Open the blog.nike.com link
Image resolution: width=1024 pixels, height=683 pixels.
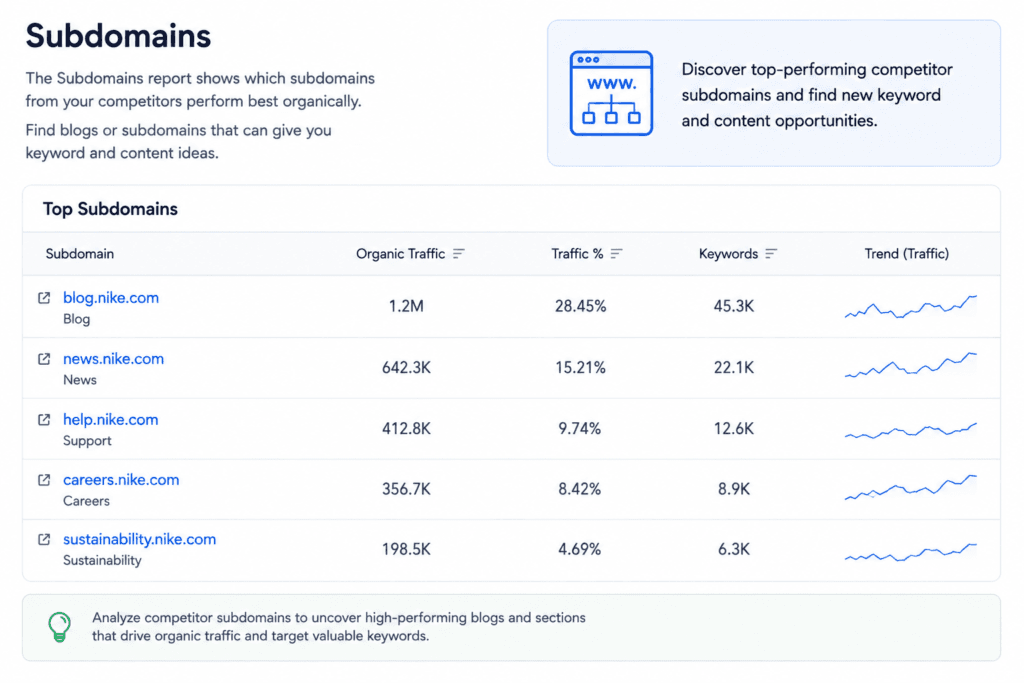coord(111,298)
